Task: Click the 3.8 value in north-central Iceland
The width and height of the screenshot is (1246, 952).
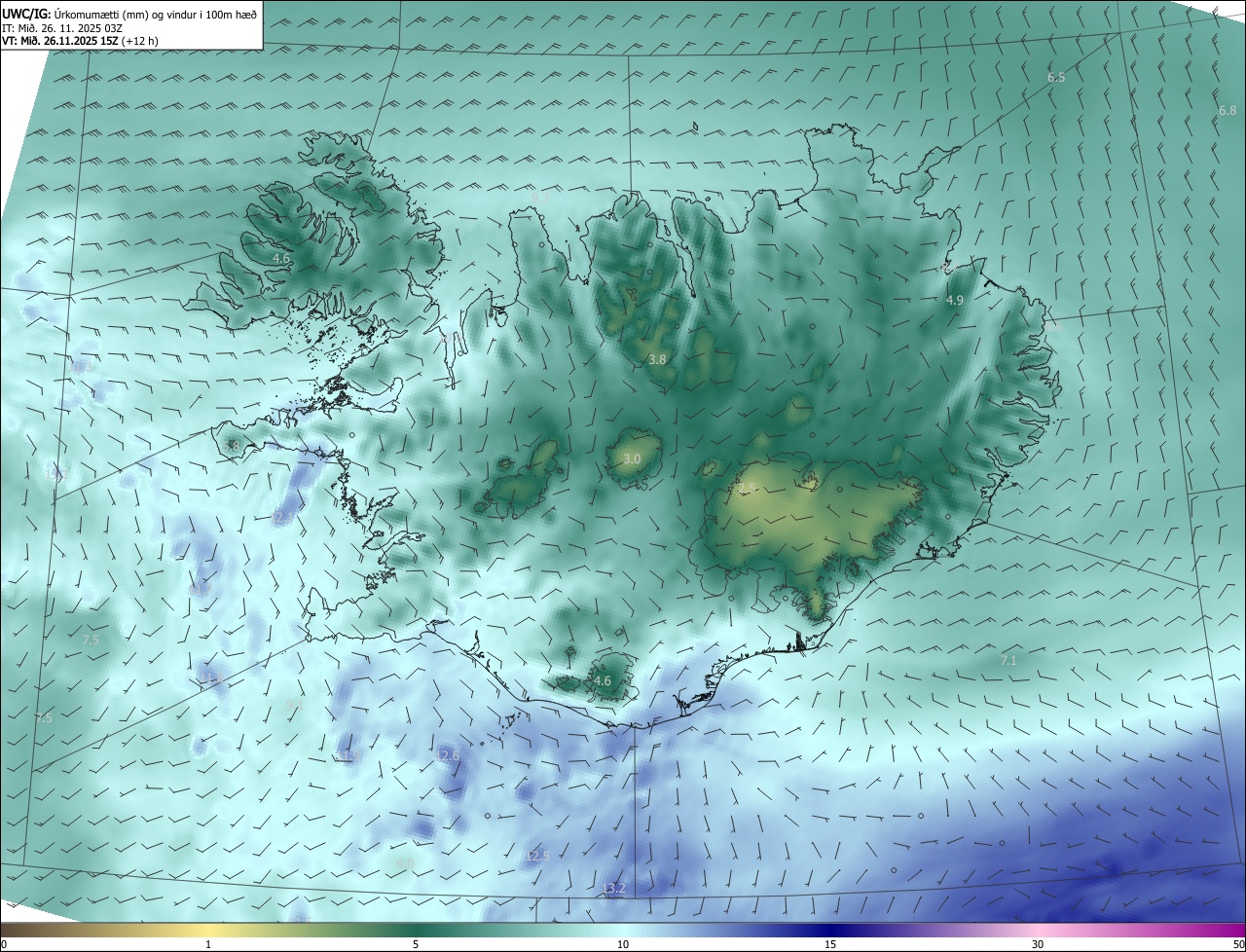Action: point(657,359)
